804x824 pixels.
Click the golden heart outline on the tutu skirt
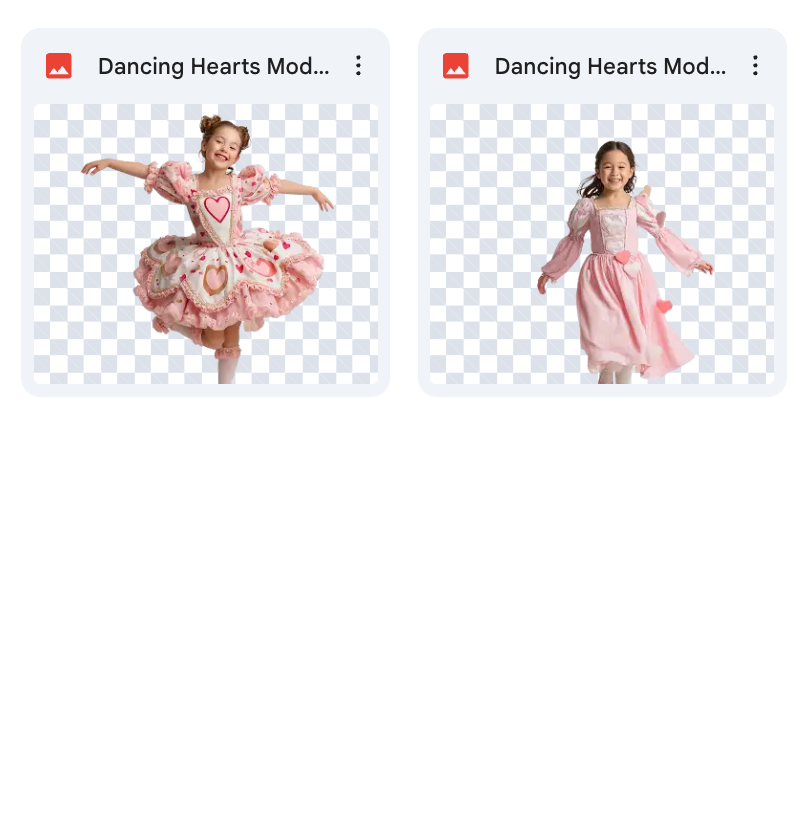pyautogui.click(x=215, y=279)
